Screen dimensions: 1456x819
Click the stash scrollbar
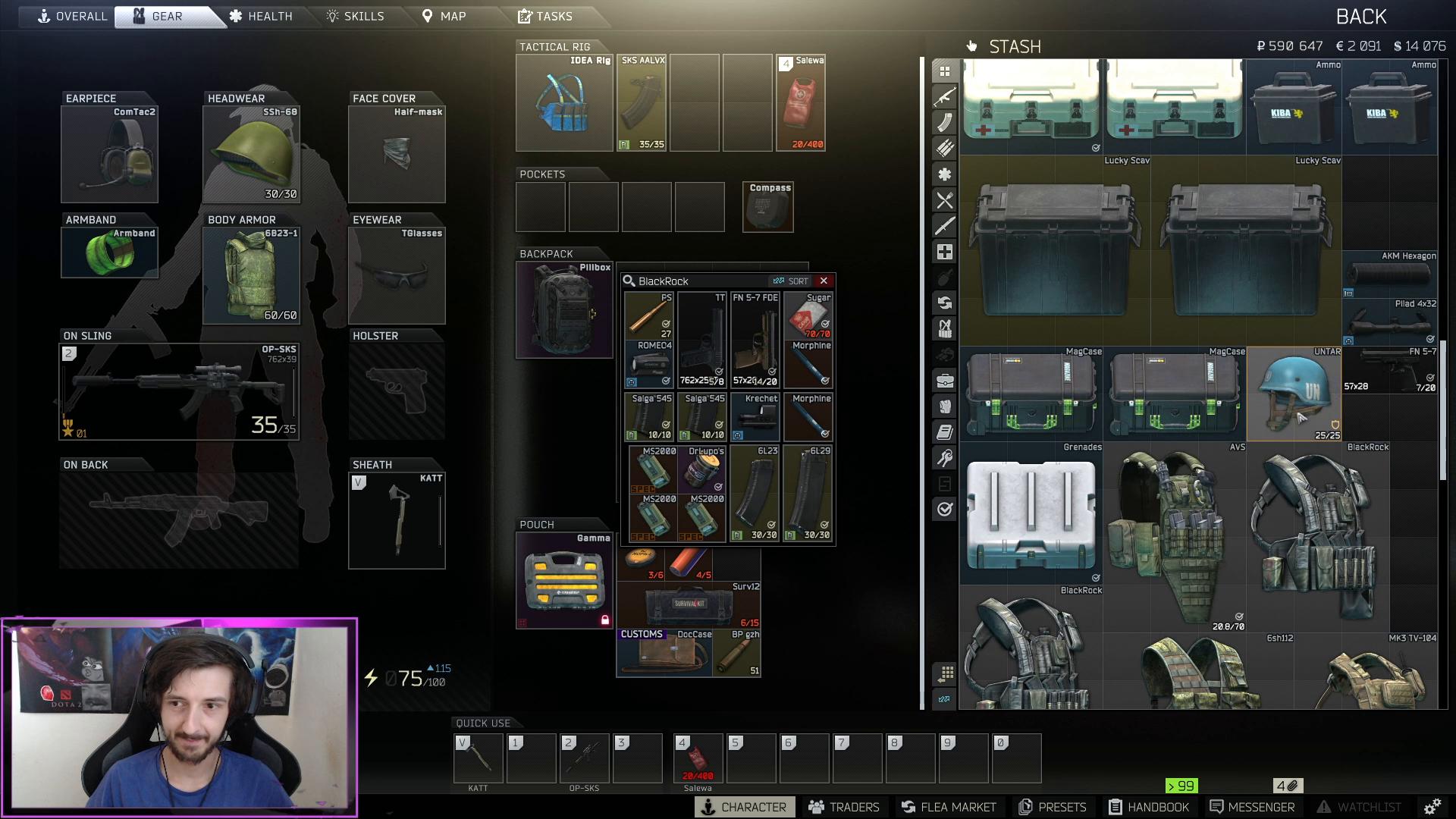[x=1442, y=409]
